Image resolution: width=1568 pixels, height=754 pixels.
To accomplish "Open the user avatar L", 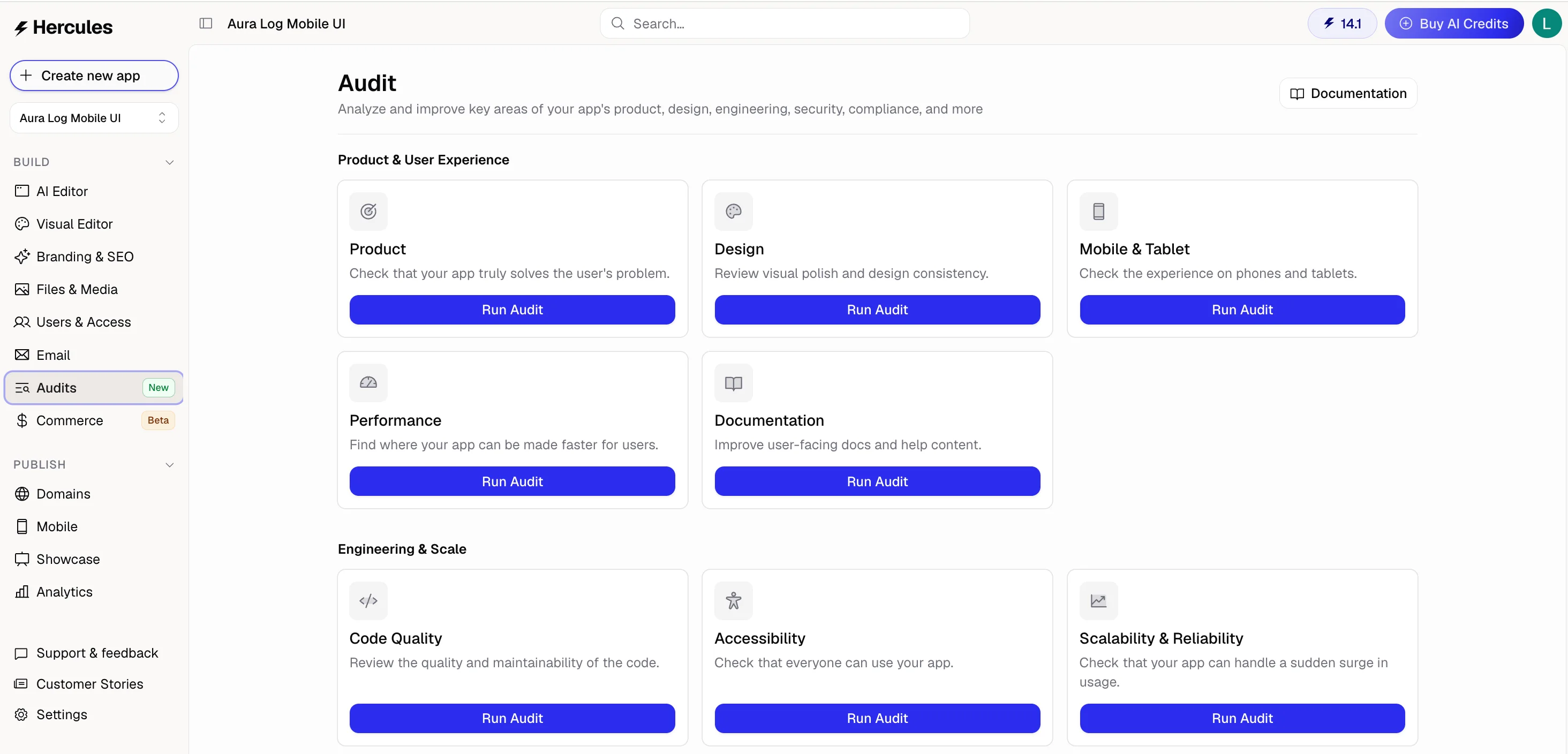I will click(1546, 23).
